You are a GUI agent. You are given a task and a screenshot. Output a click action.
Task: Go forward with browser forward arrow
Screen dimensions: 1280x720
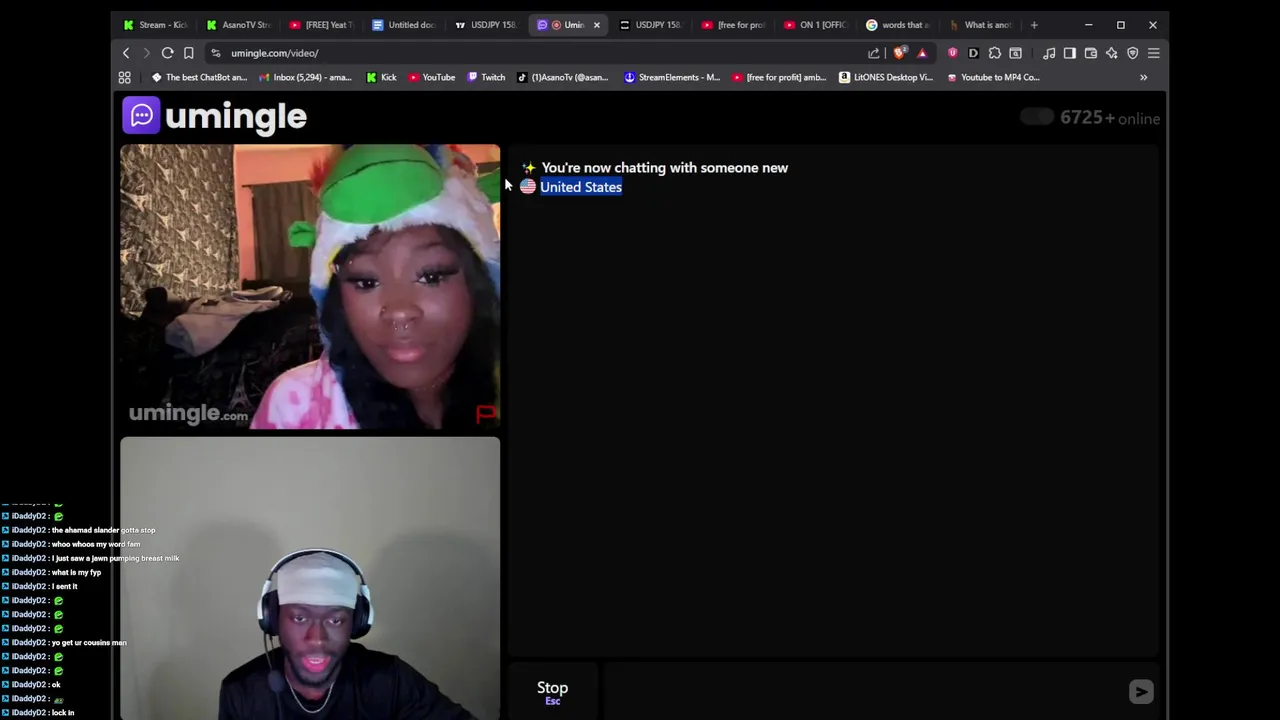click(146, 53)
